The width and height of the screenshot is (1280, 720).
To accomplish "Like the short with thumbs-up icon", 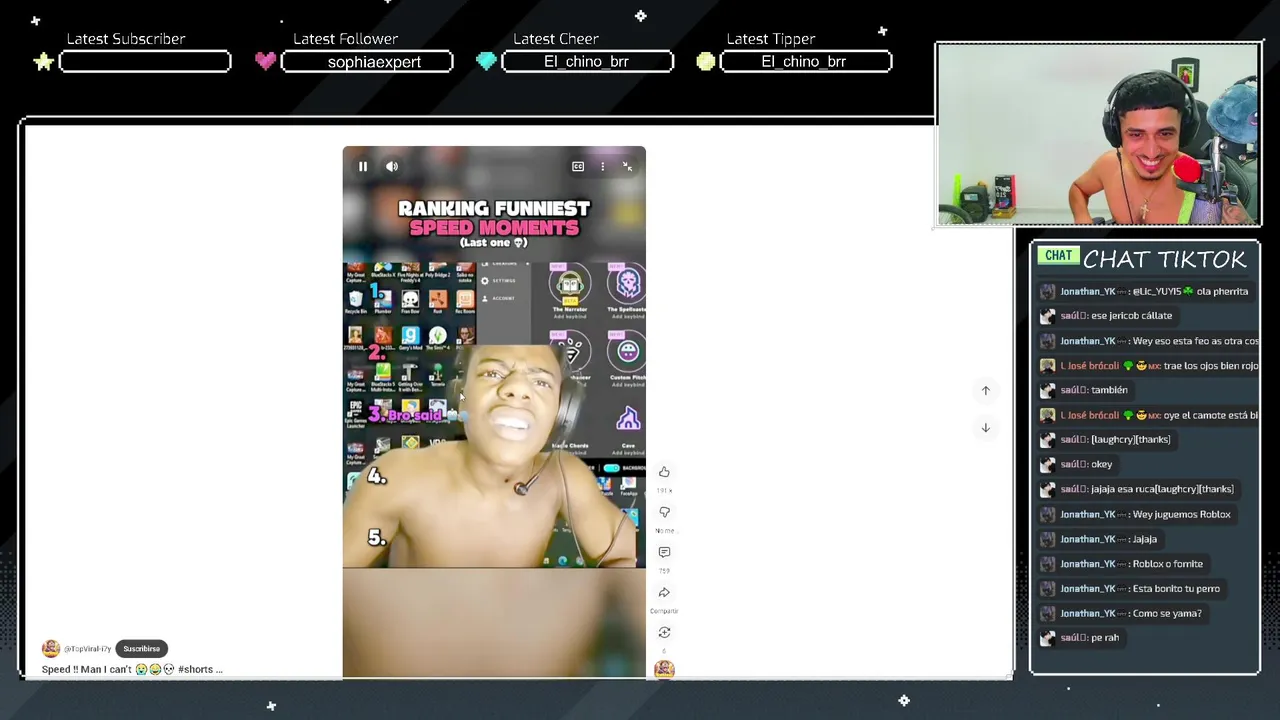I will (x=664, y=472).
